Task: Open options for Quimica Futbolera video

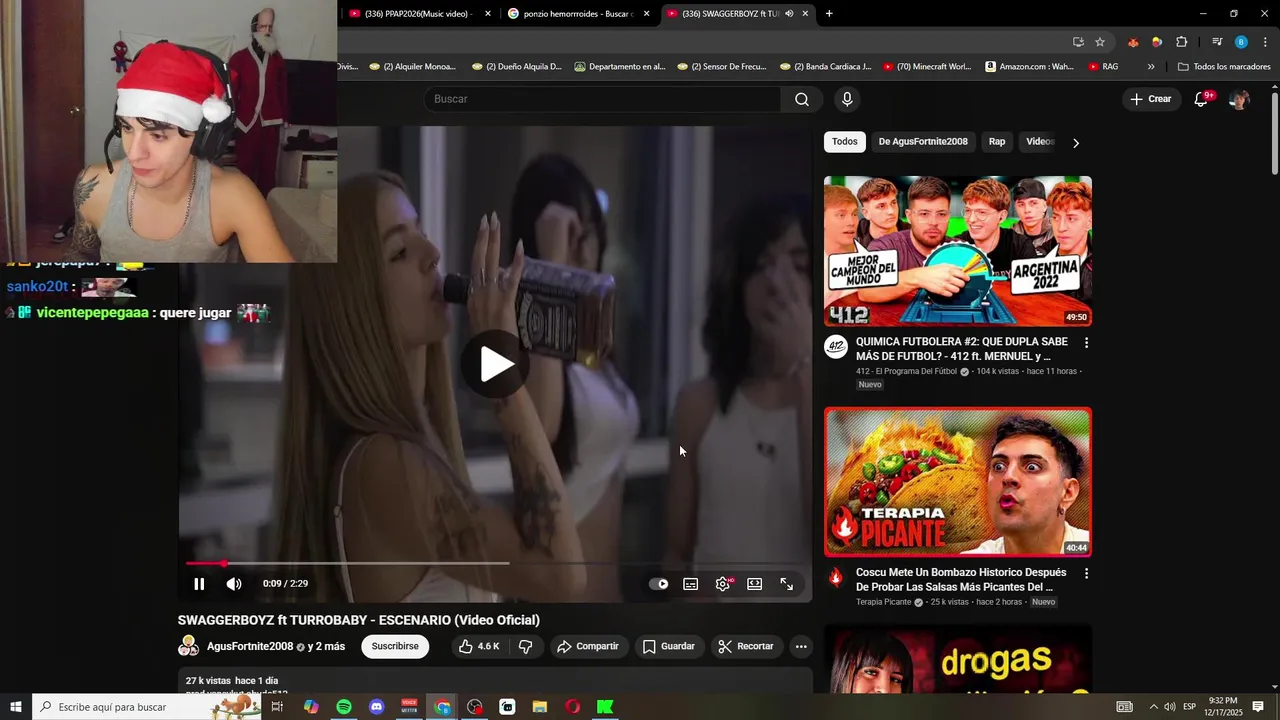Action: 1086,343
